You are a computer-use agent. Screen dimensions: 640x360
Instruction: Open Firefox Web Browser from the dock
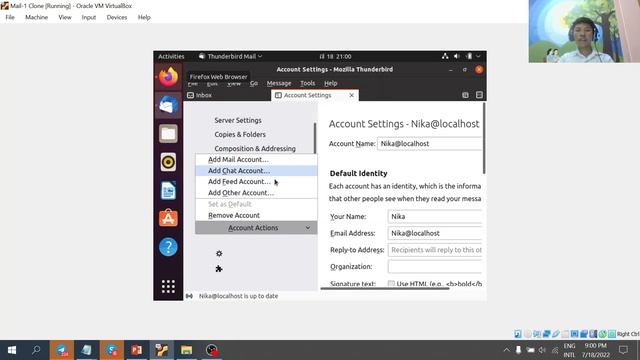(x=168, y=76)
